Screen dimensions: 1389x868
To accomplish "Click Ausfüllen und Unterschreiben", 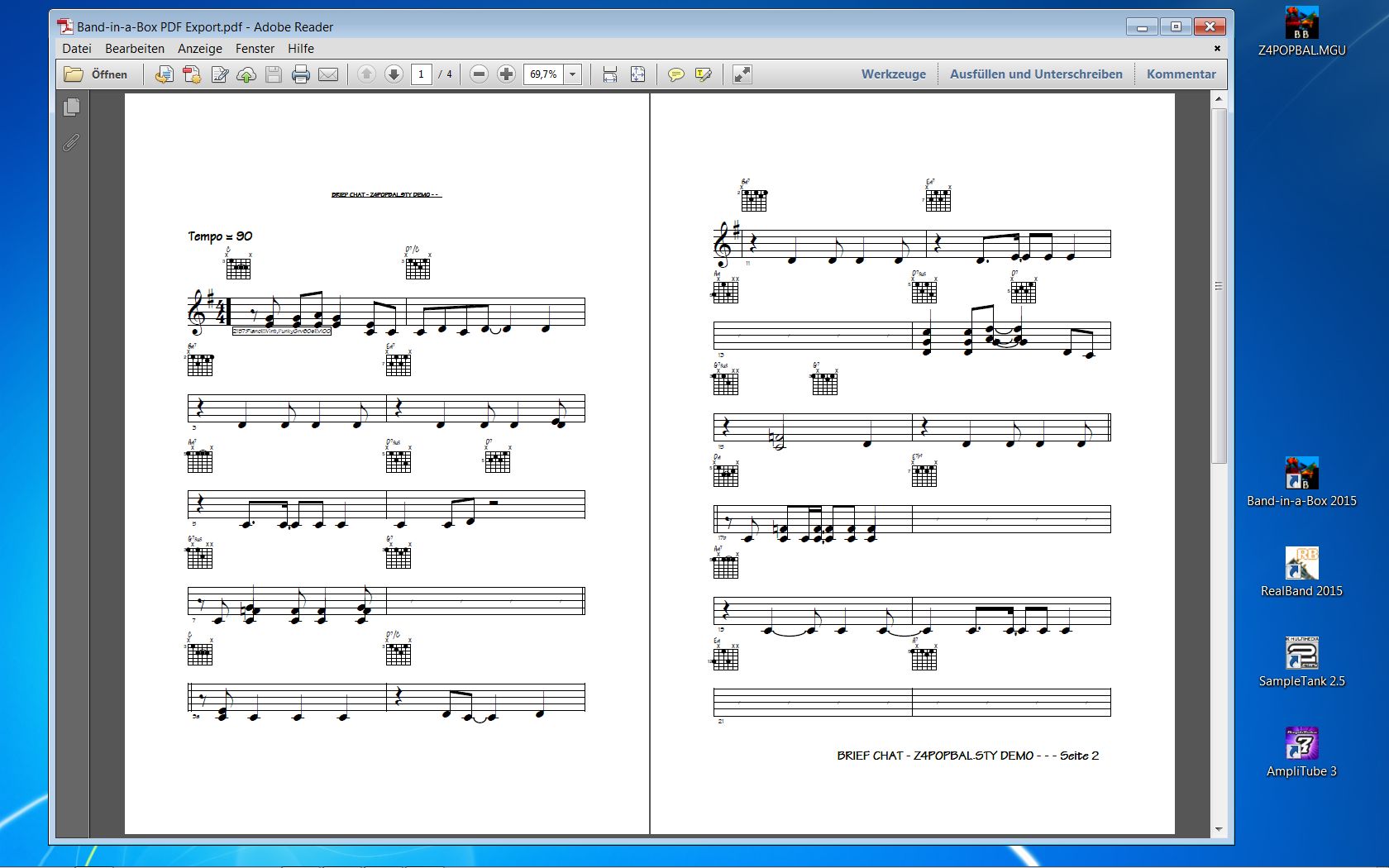I will pyautogui.click(x=1035, y=74).
